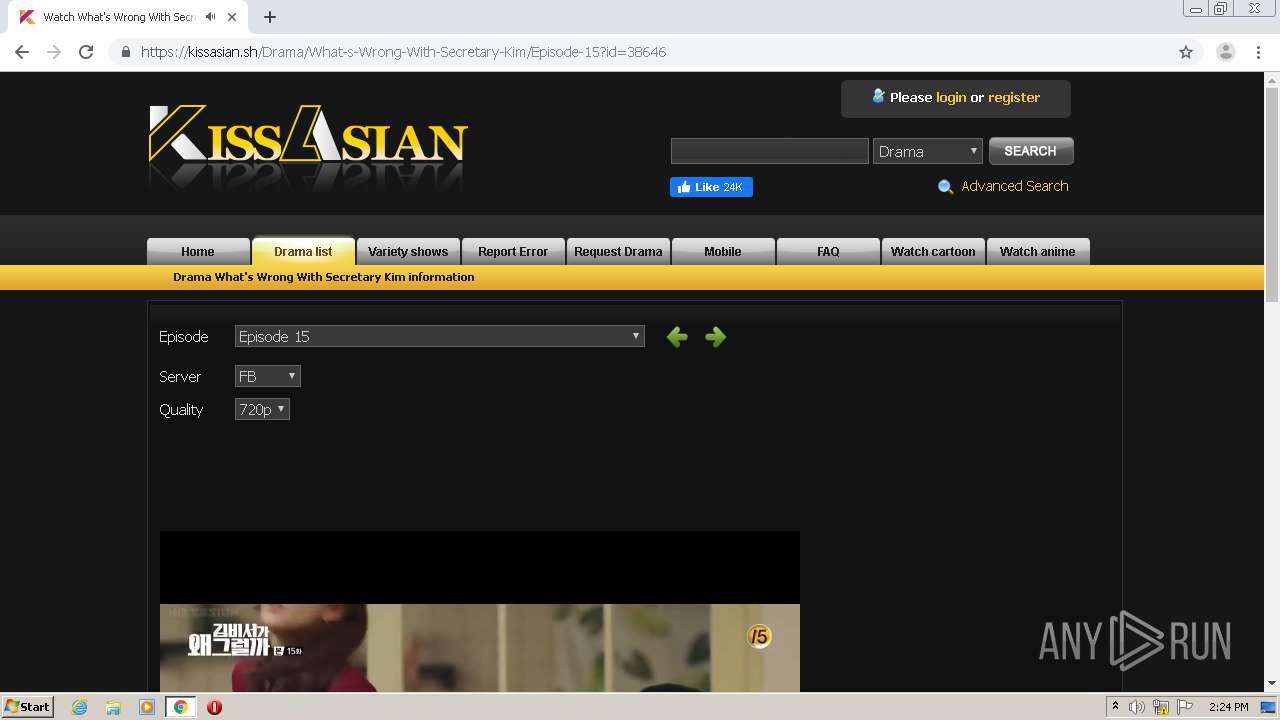This screenshot has width=1280, height=720.
Task: Click the SEARCH button
Action: 1031,151
